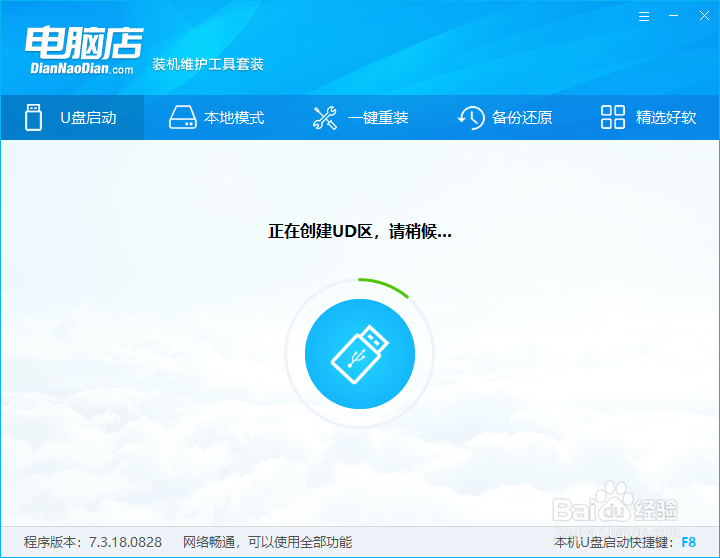Select the U盘启动 tab label
720x558 pixels.
(88, 118)
